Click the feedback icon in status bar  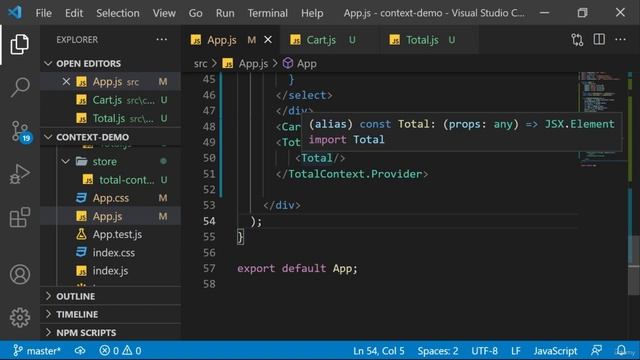(596, 350)
